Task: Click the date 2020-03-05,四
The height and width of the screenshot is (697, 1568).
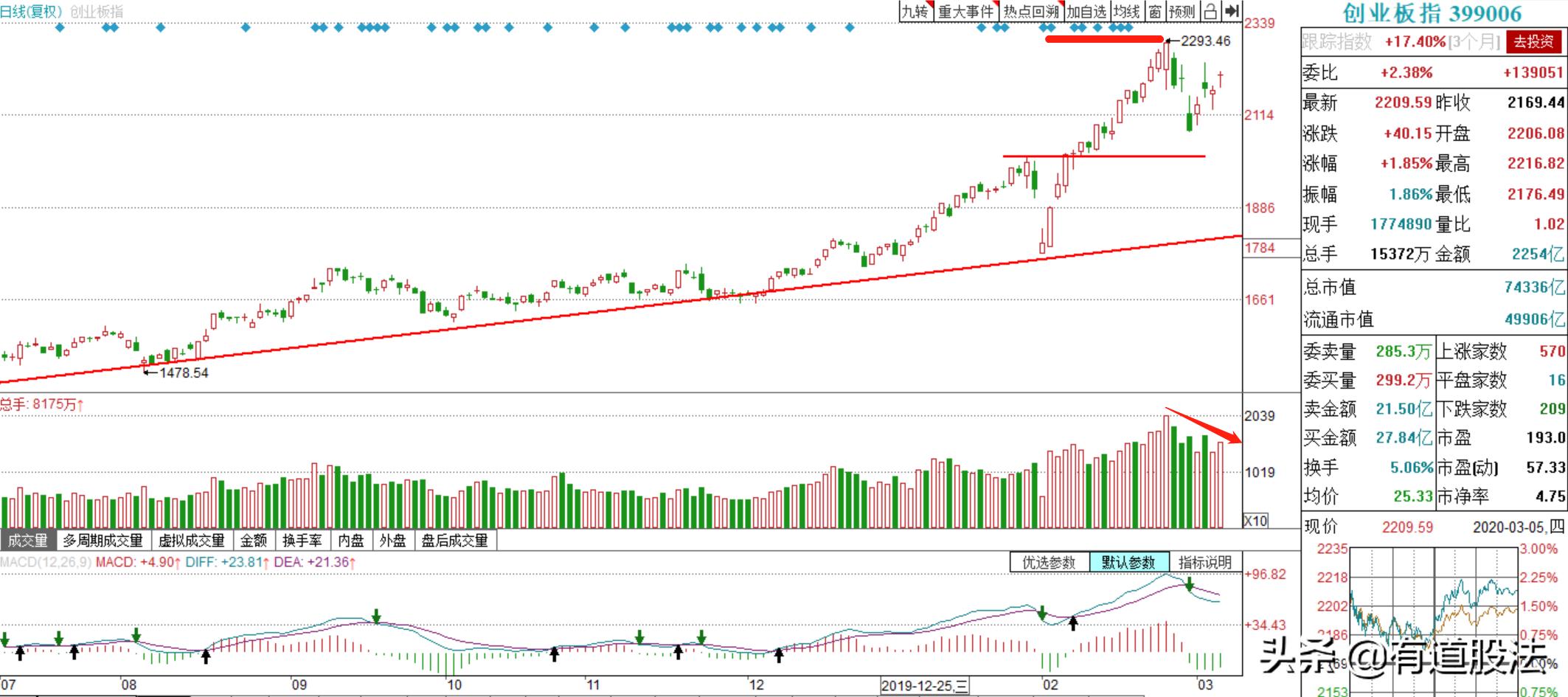Action: pyautogui.click(x=1519, y=527)
